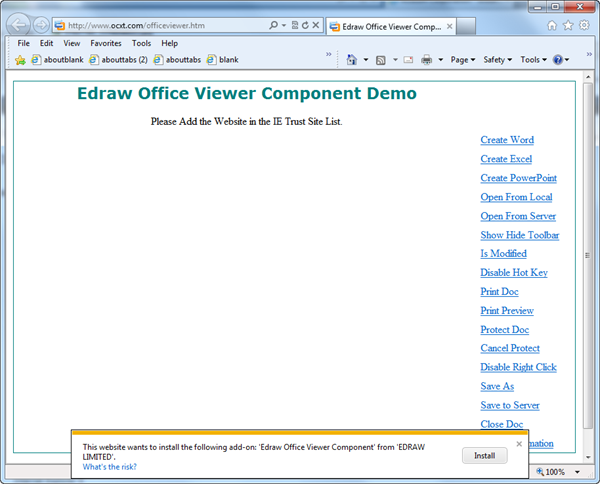Image resolution: width=600 pixels, height=484 pixels.
Task: Click the Create PowerPoint link
Action: (x=518, y=178)
